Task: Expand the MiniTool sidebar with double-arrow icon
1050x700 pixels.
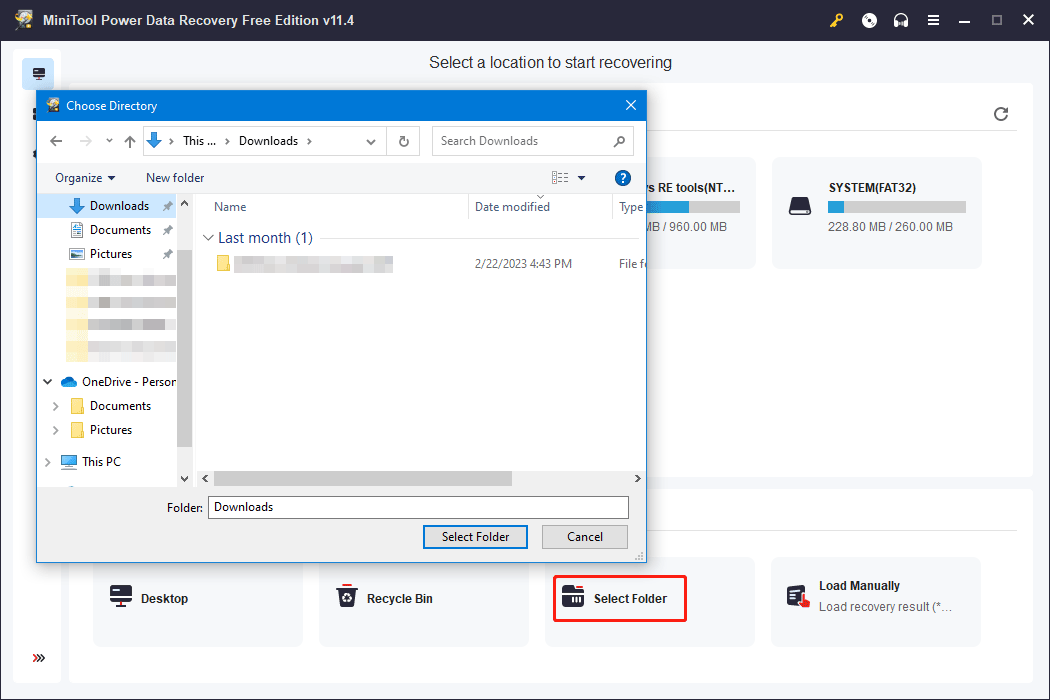Action: tap(39, 658)
